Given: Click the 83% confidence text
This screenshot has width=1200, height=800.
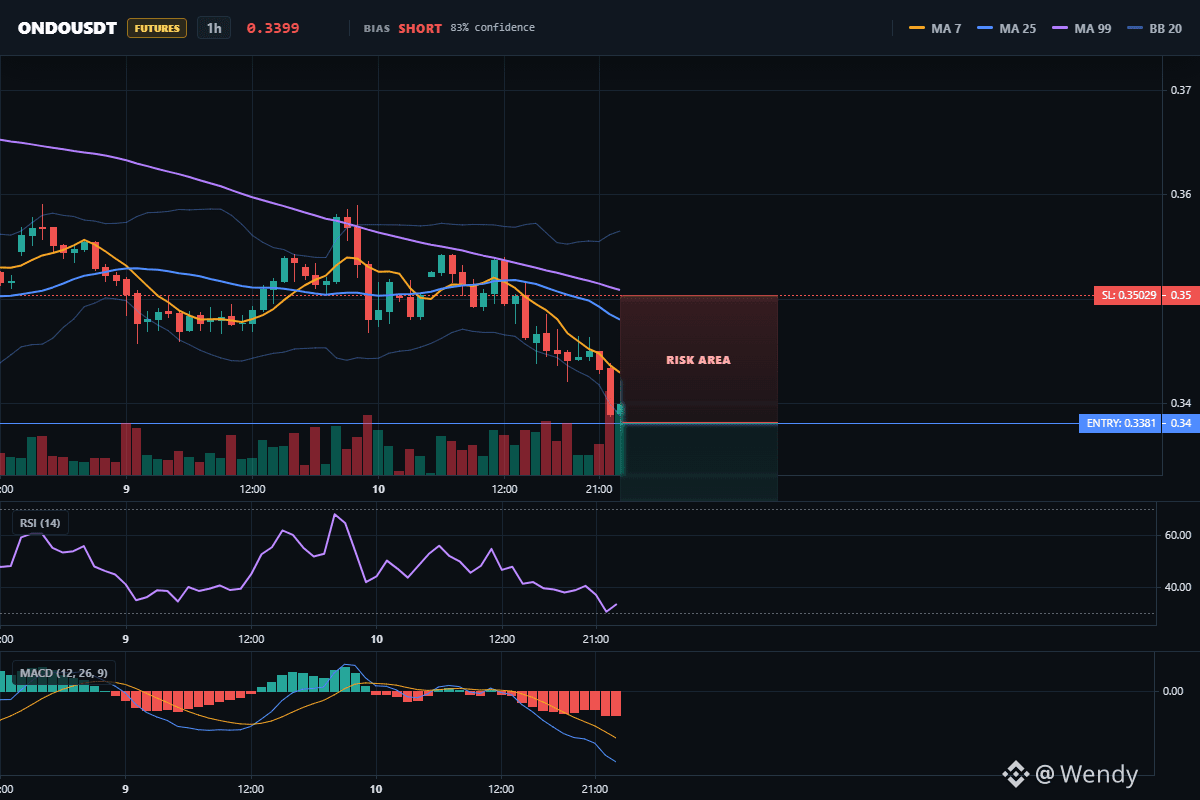Looking at the screenshot, I should pos(492,28).
